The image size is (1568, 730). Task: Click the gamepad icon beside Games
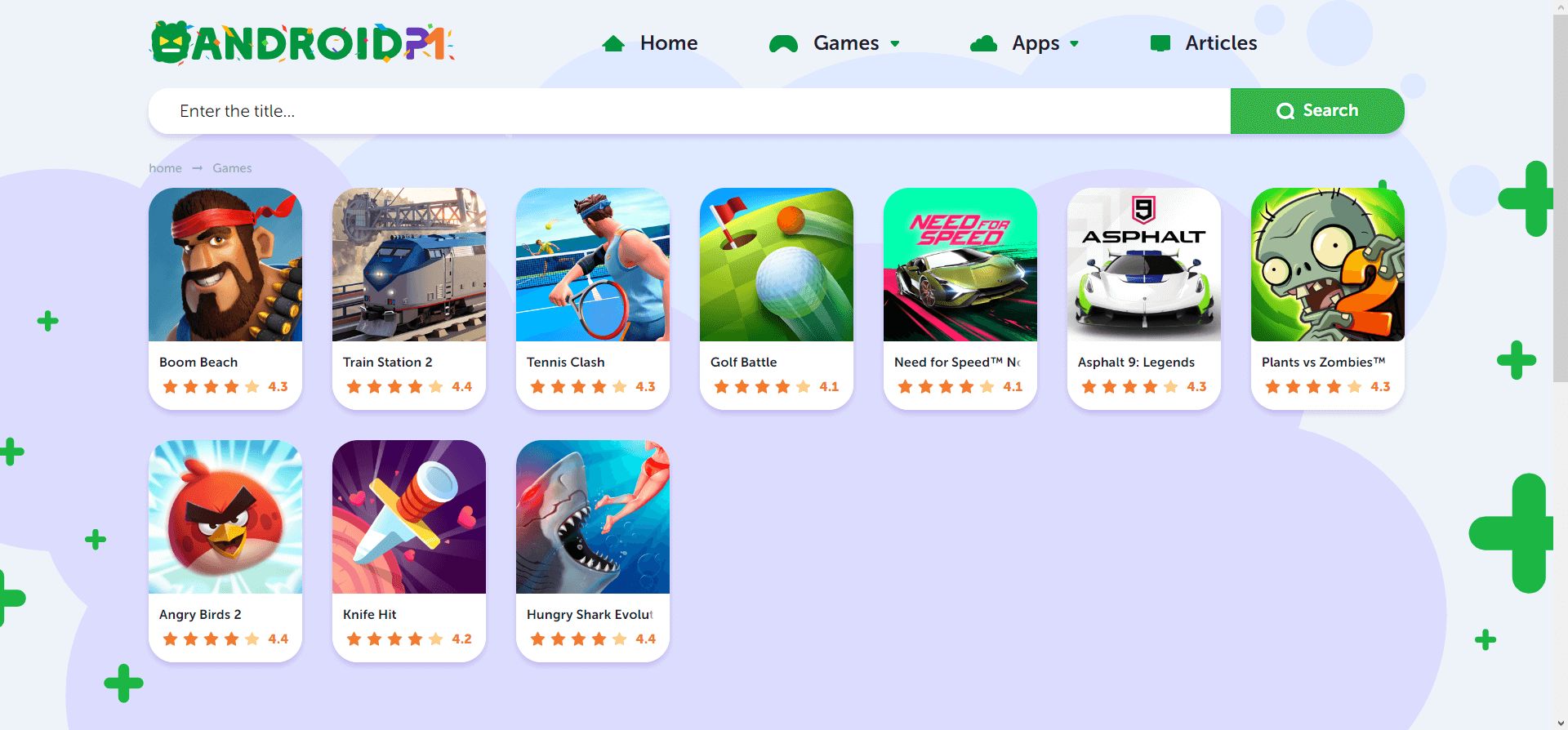[x=783, y=43]
